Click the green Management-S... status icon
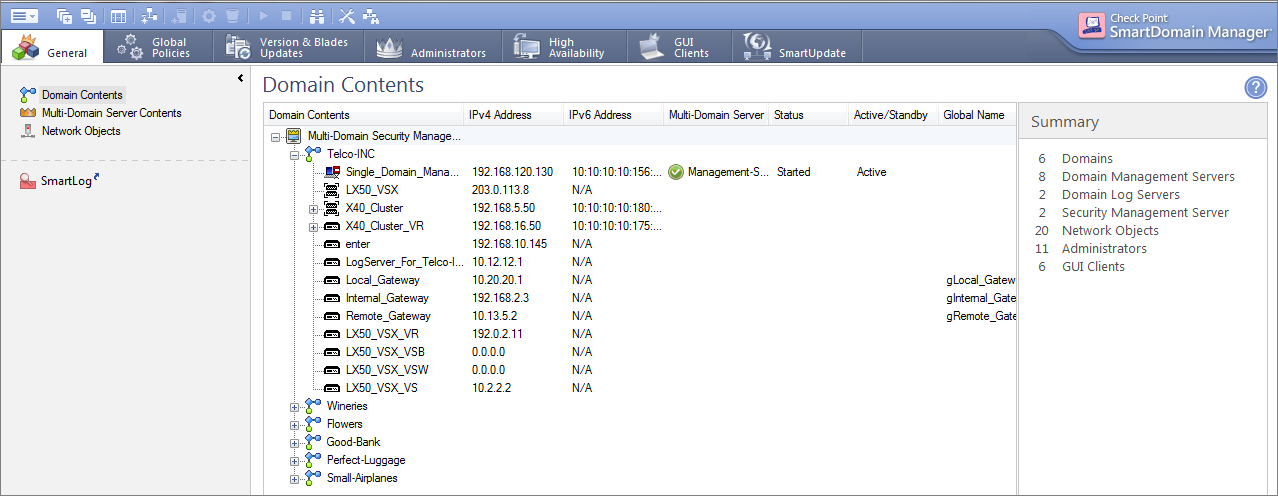Screen dimensions: 1278x496 coord(676,172)
